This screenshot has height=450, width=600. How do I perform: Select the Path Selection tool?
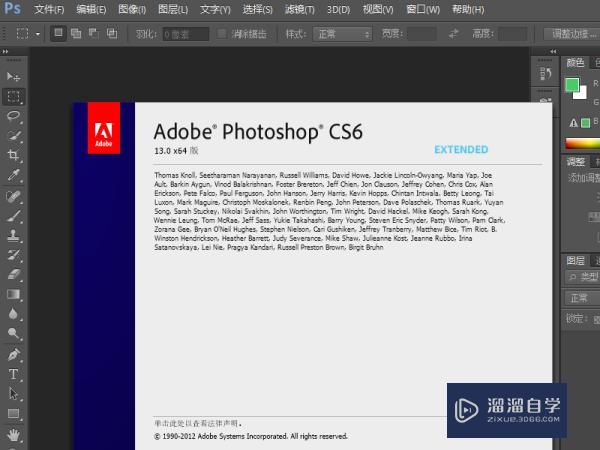14,394
